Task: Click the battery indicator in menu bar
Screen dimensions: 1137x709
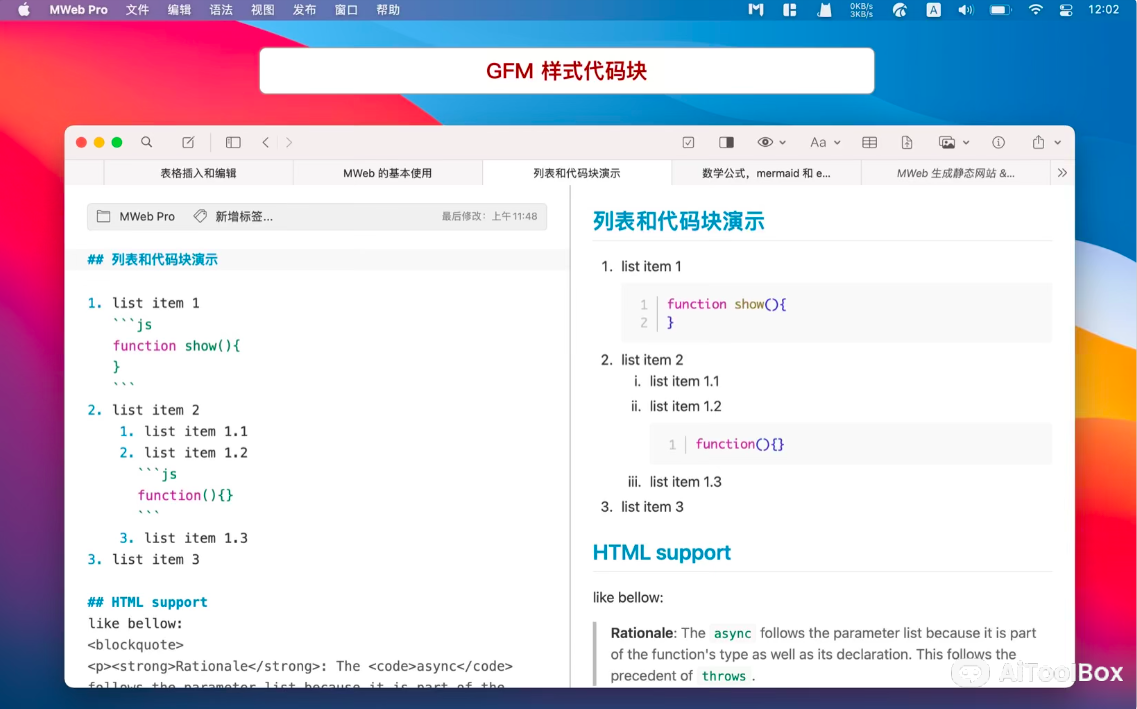Action: [1001, 9]
